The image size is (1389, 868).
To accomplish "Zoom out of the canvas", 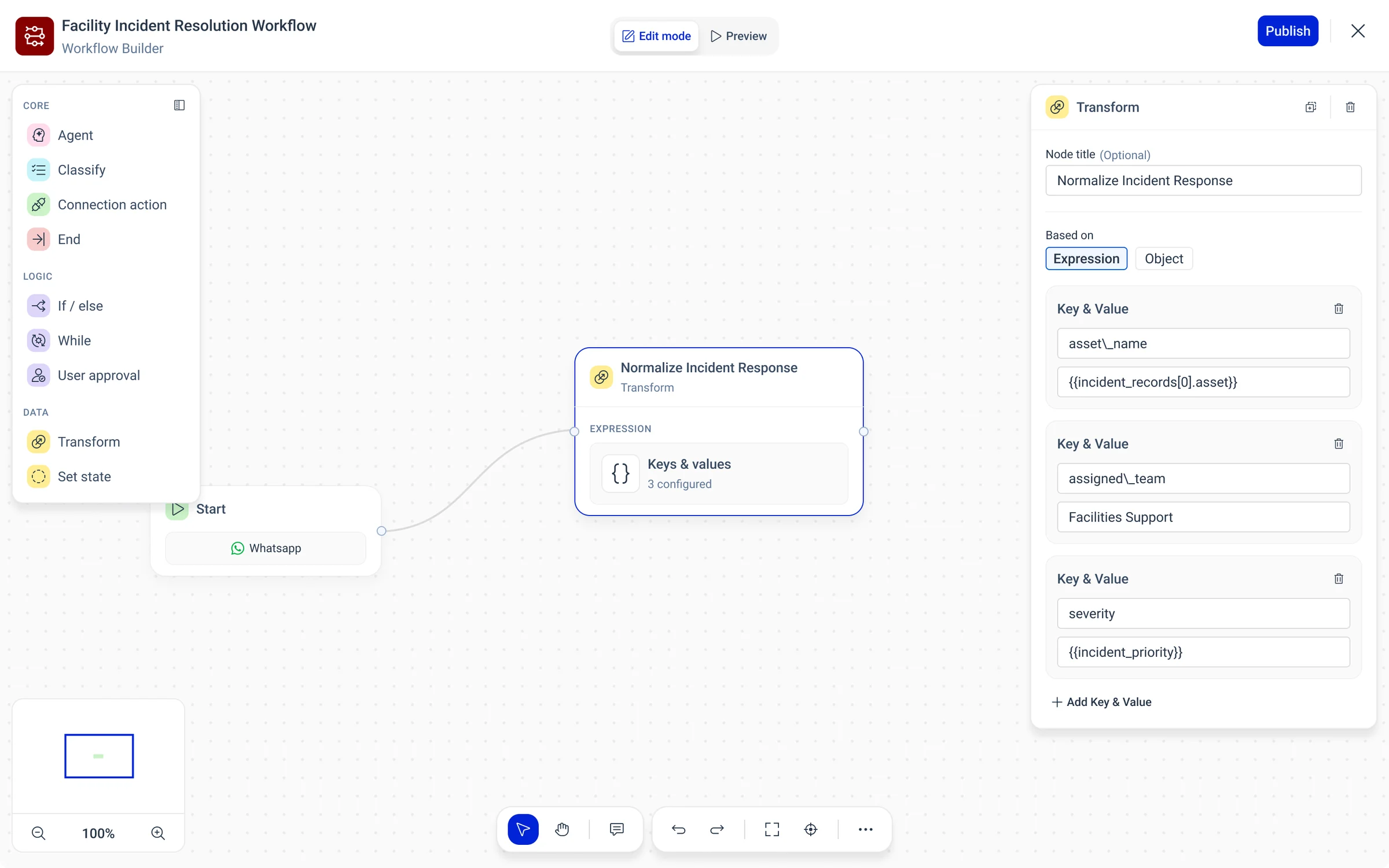I will (x=38, y=833).
